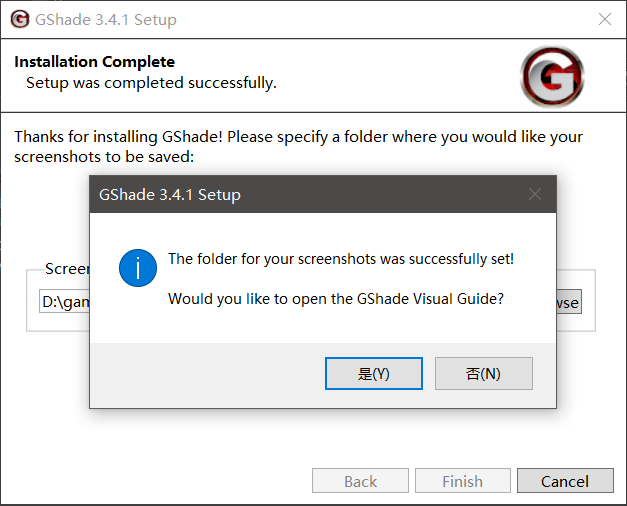Choose 是(Y) to open the Visual Guide
The image size is (627, 506).
tap(374, 373)
